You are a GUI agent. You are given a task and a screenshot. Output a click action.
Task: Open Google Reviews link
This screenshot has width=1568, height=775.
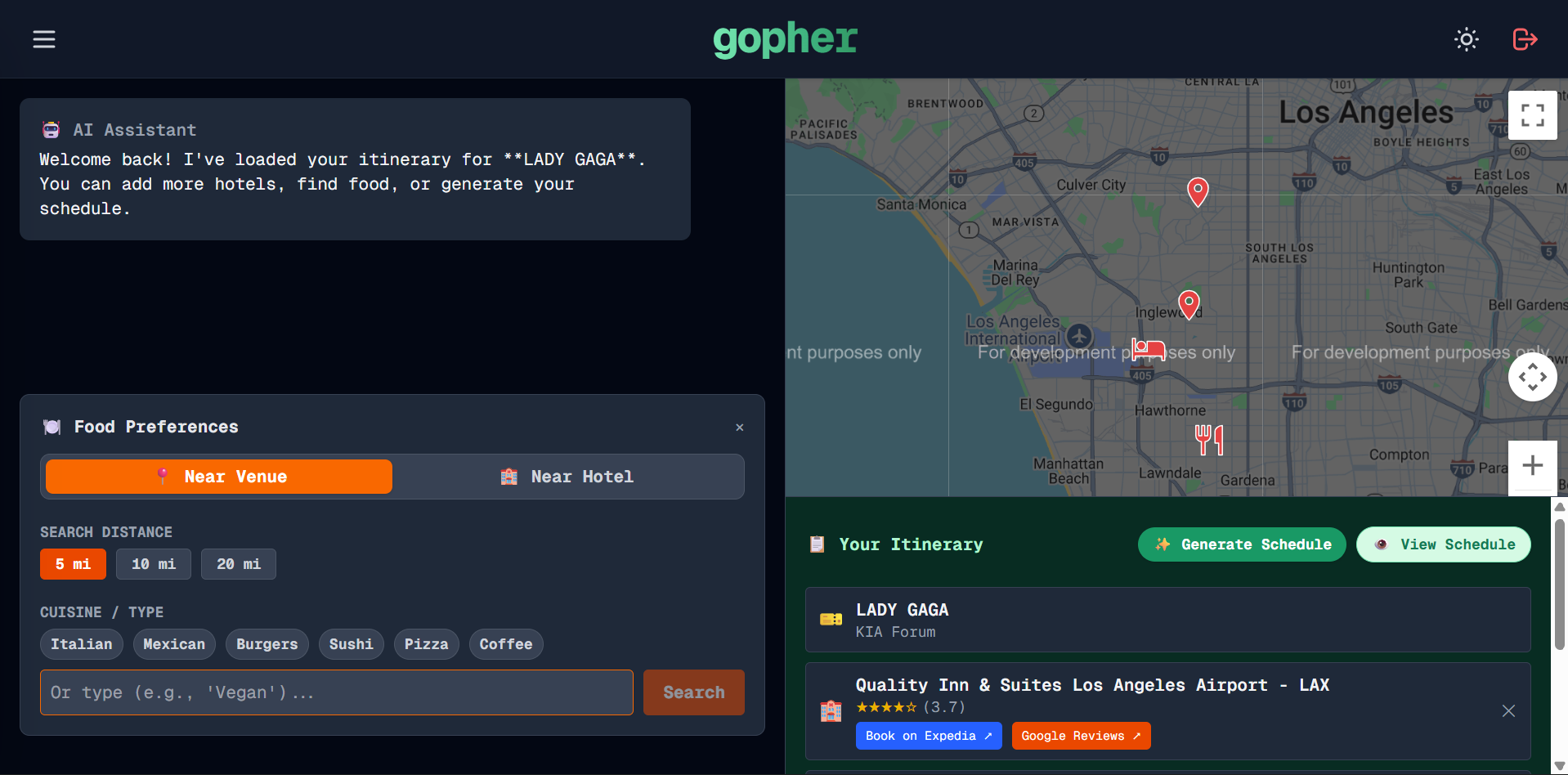pos(1081,736)
